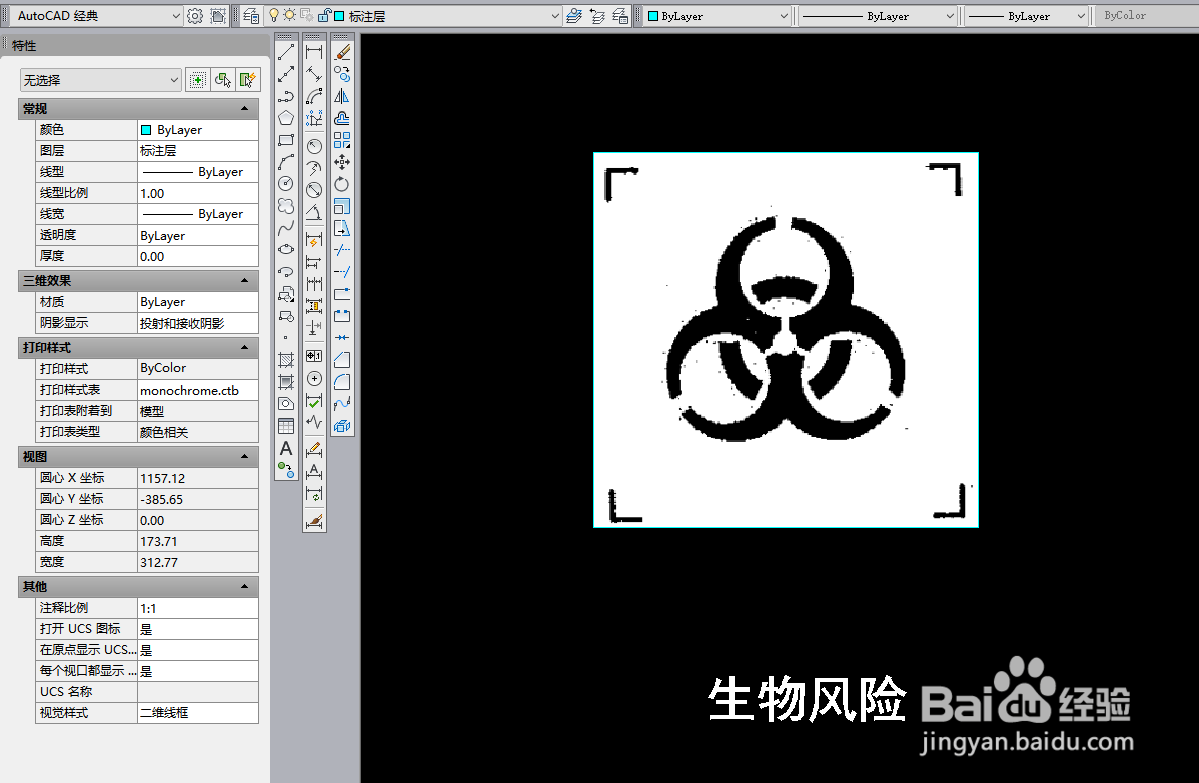Screen dimensions: 1199x783
Task: Open the ByLayer color control dropdown
Action: [x=784, y=16]
